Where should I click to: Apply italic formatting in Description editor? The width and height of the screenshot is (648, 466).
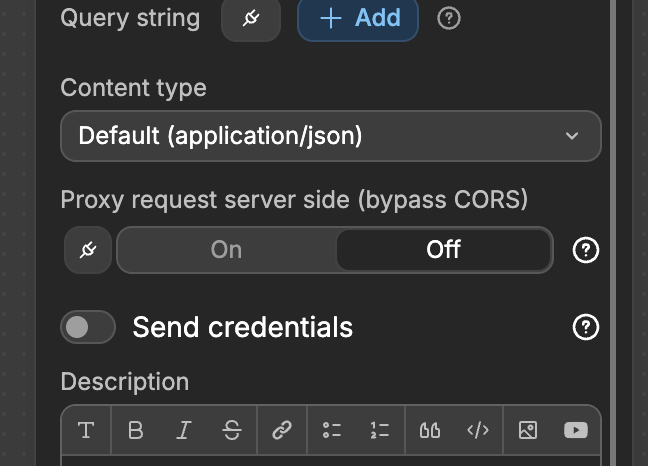tap(184, 430)
